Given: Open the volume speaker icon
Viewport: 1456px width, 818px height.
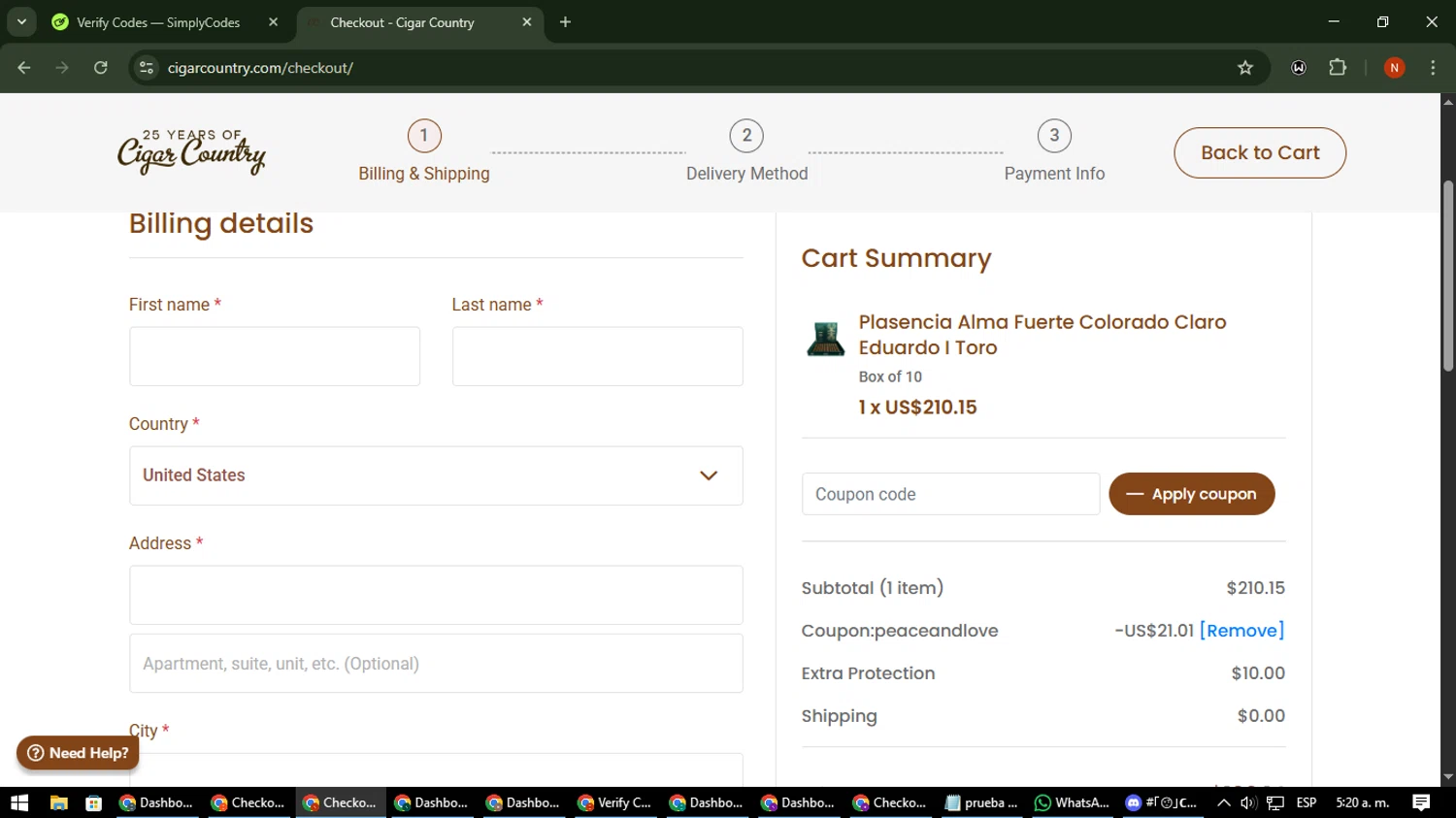Looking at the screenshot, I should [1248, 802].
